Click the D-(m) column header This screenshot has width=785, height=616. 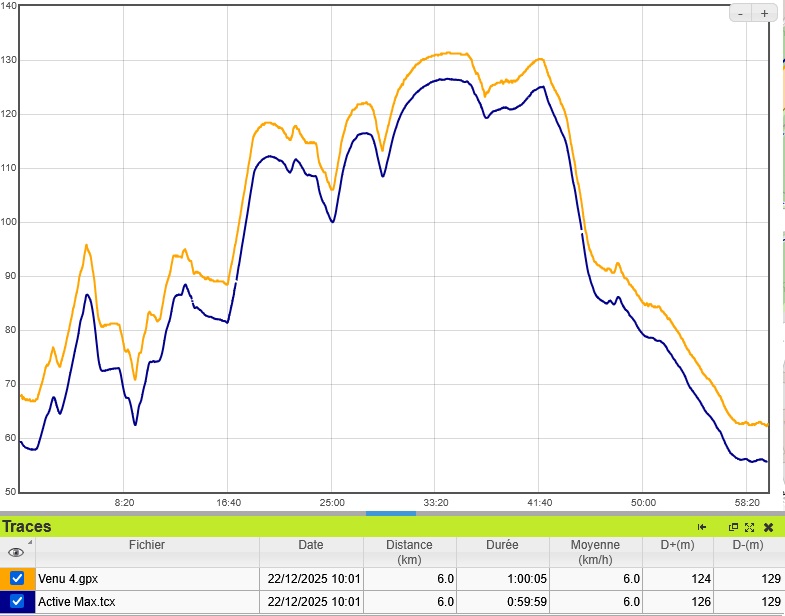(748, 545)
